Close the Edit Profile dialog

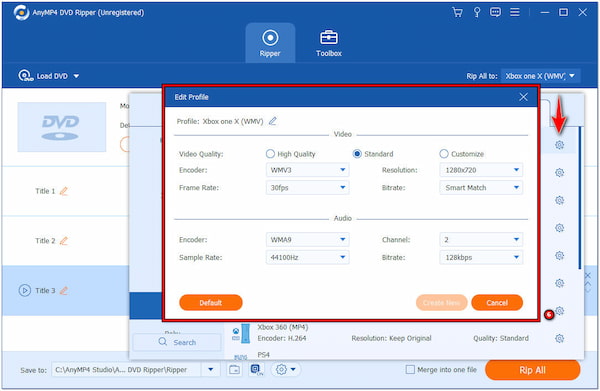click(523, 97)
